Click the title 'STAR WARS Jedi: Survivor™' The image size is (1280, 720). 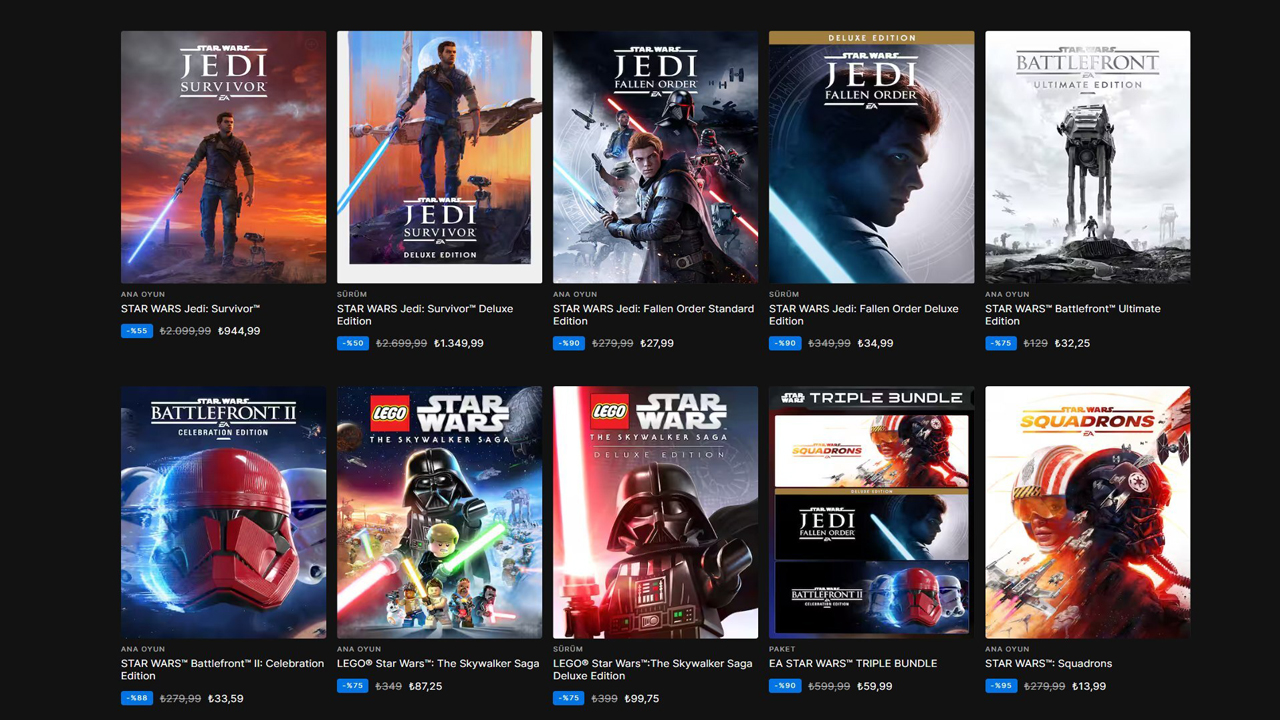point(190,309)
